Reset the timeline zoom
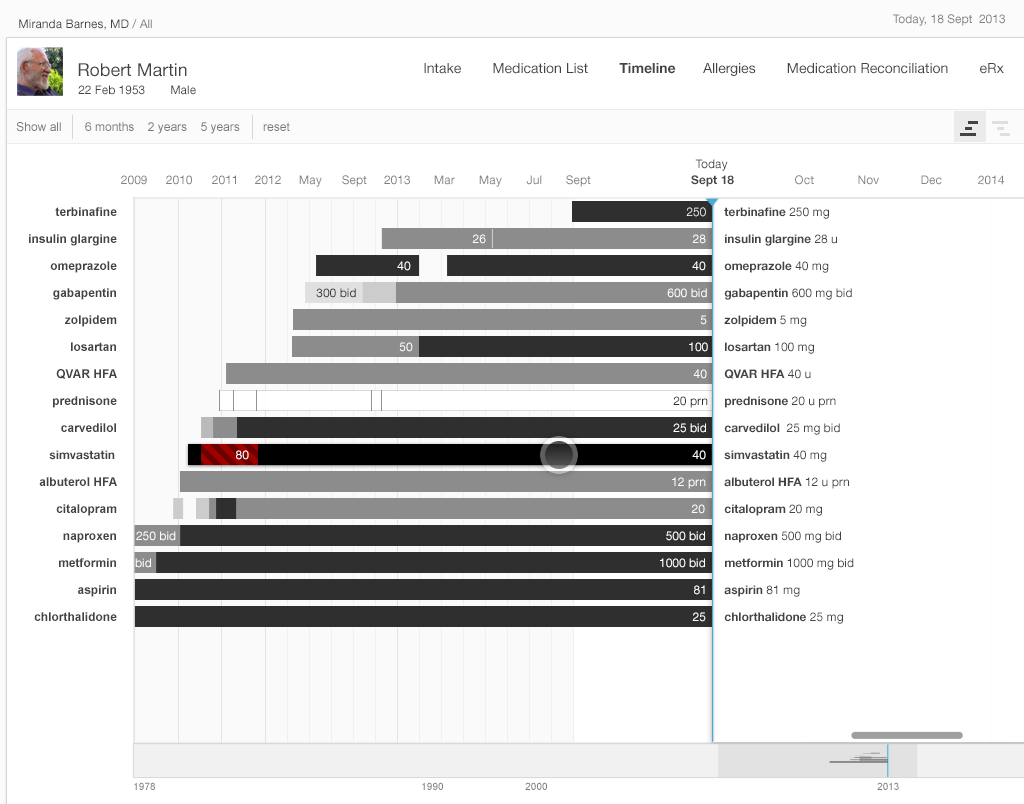The height and width of the screenshot is (804, 1024). point(277,127)
